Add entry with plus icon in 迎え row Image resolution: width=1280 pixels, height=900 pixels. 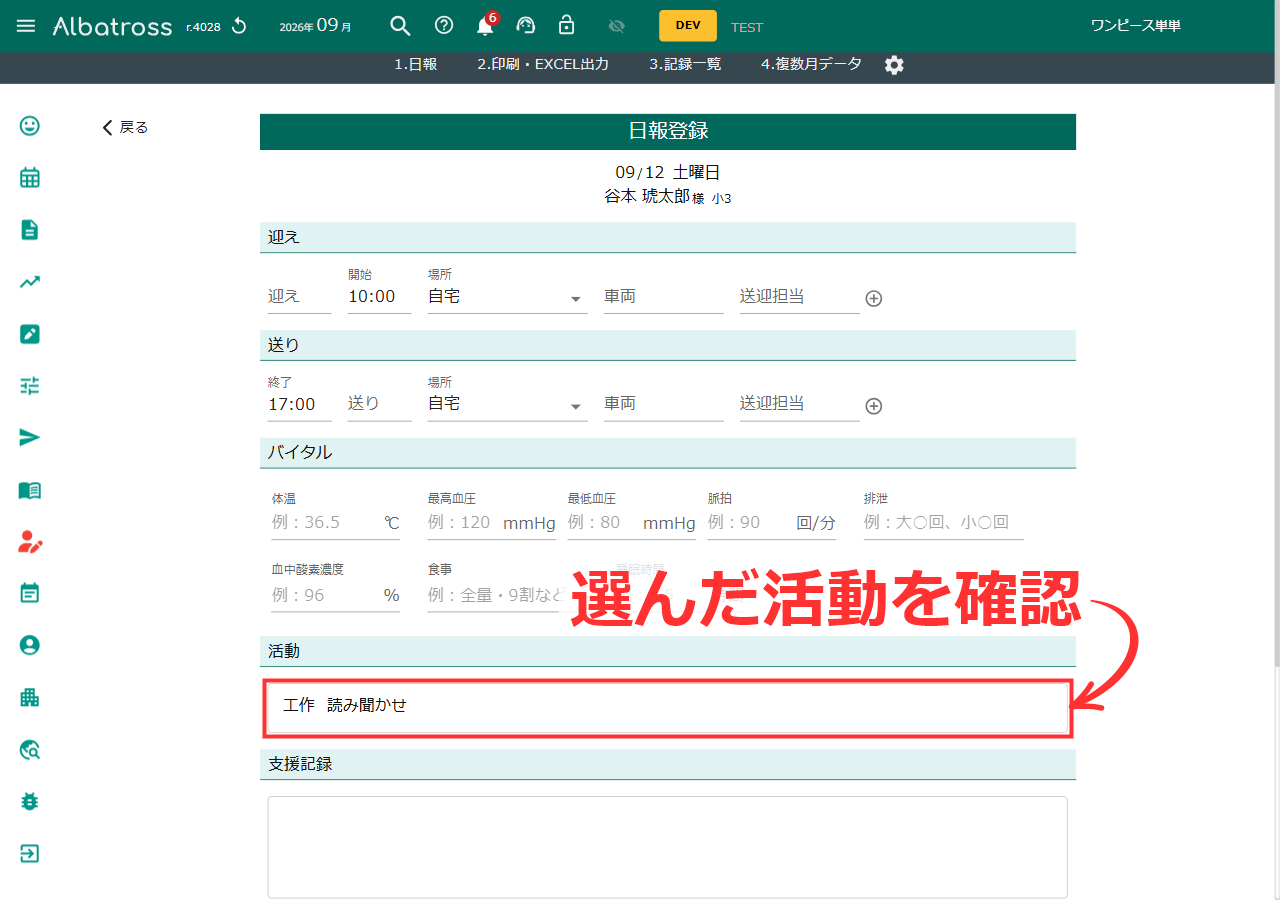click(x=874, y=298)
